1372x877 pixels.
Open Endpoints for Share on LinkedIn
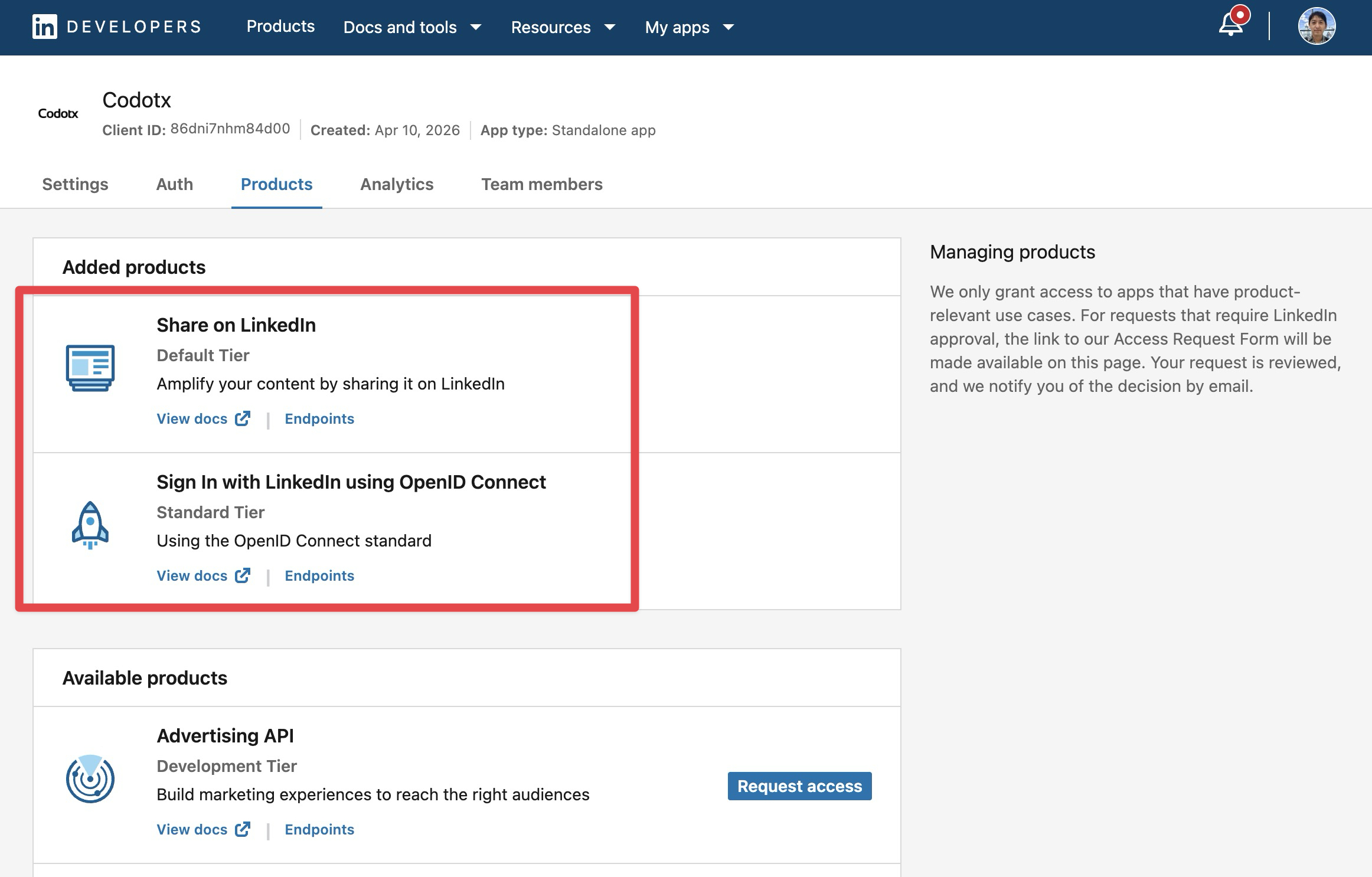click(x=319, y=418)
